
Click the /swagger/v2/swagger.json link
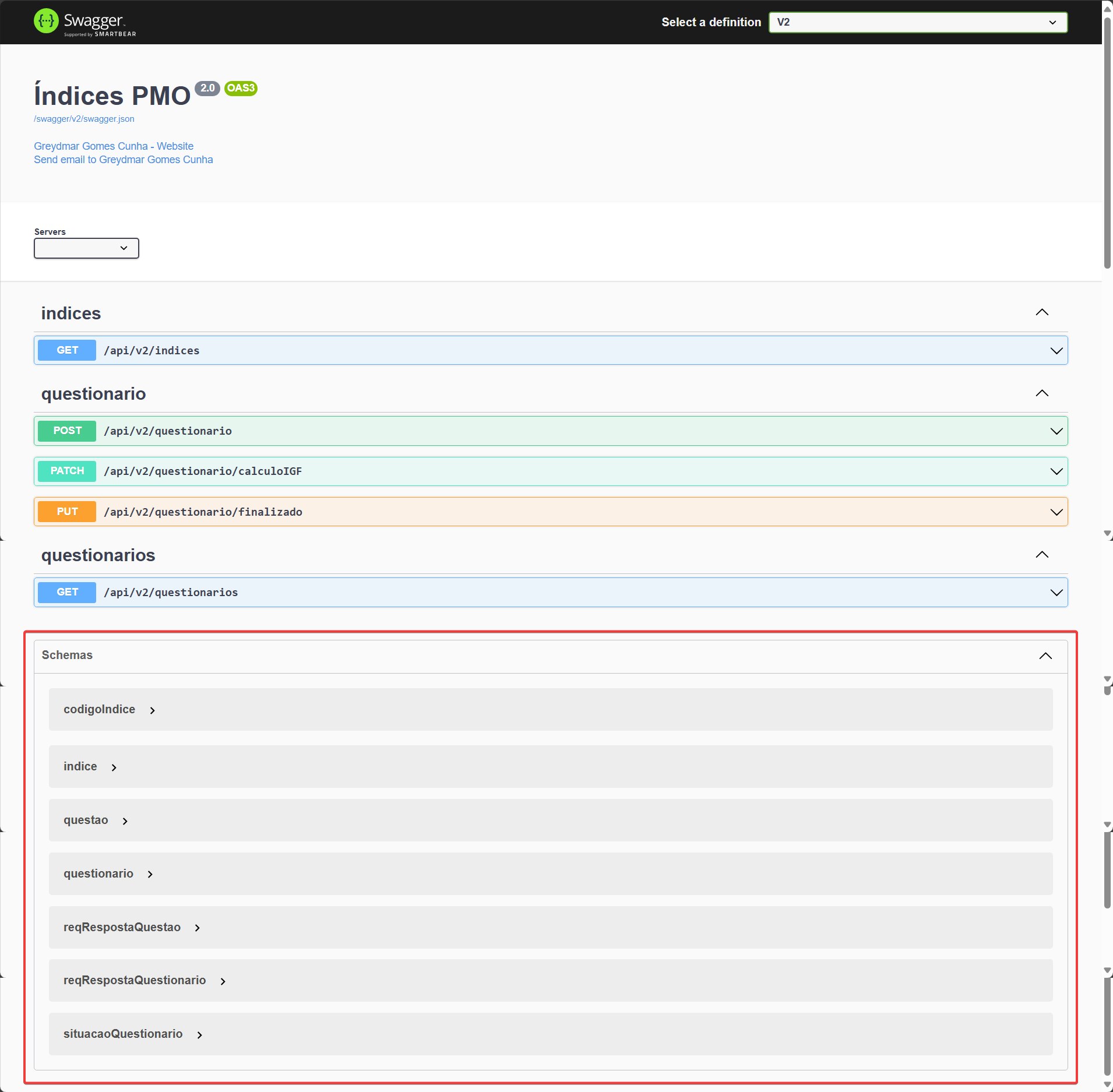pos(84,119)
